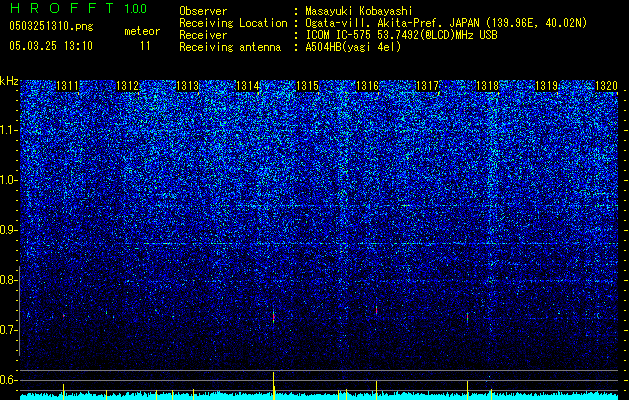Click the yellow power spike beneath 1316

click(376, 390)
